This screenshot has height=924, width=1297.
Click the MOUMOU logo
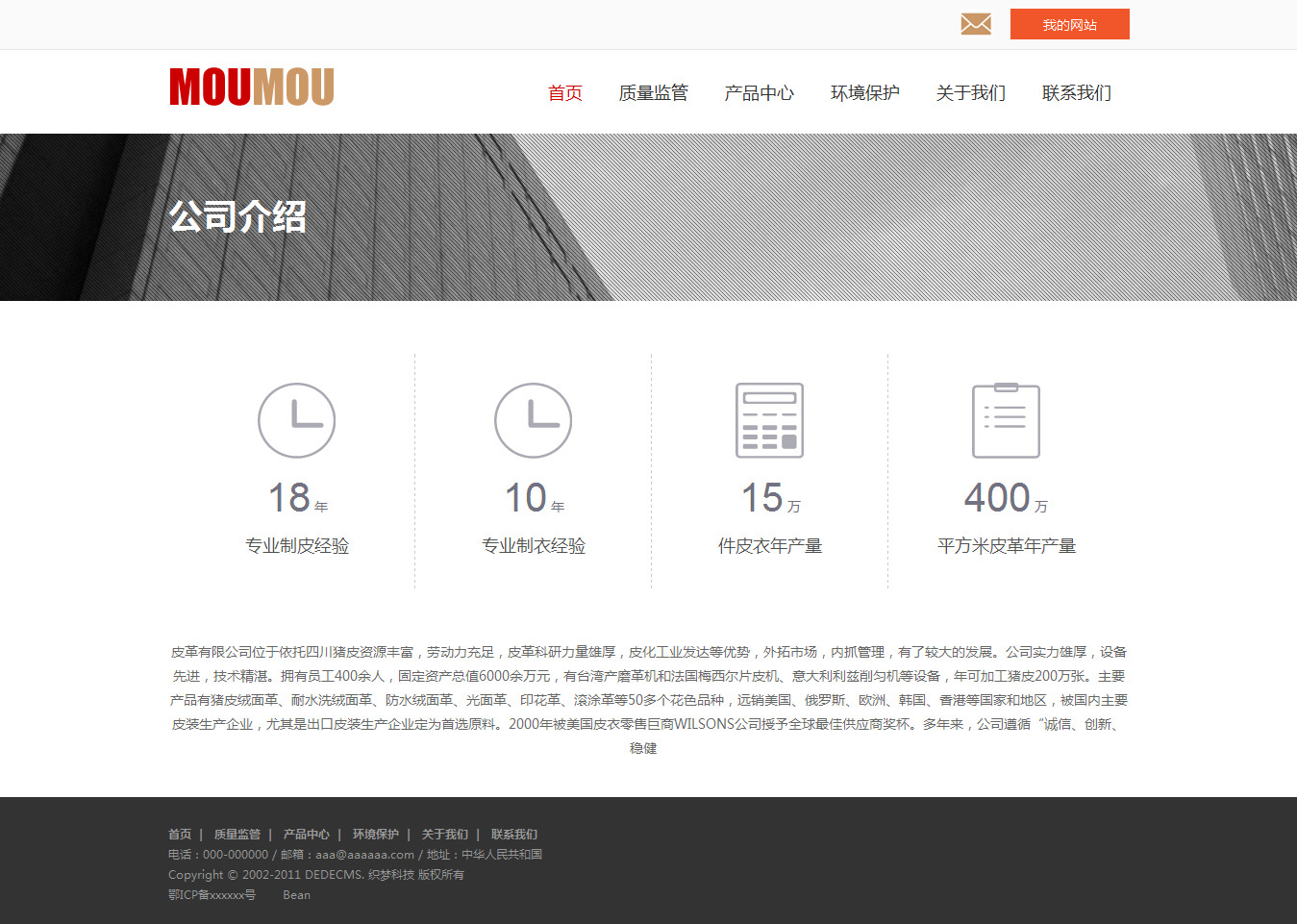click(x=252, y=87)
